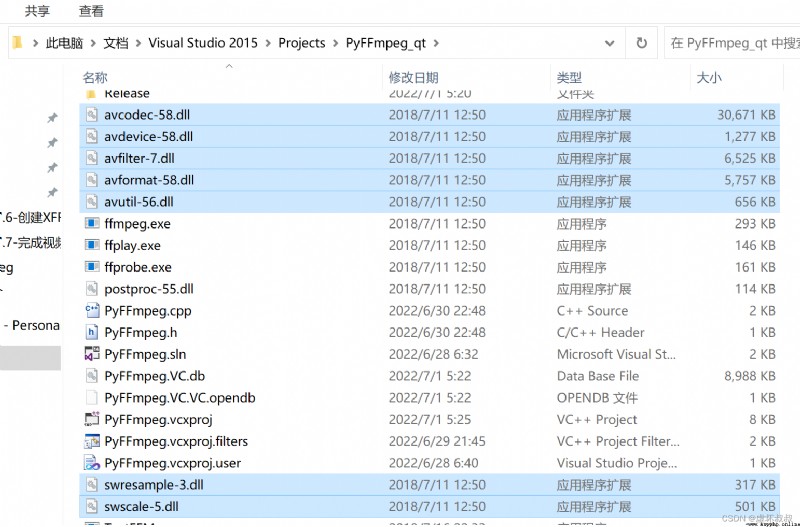Click folder icon in address bar

(x=17, y=42)
